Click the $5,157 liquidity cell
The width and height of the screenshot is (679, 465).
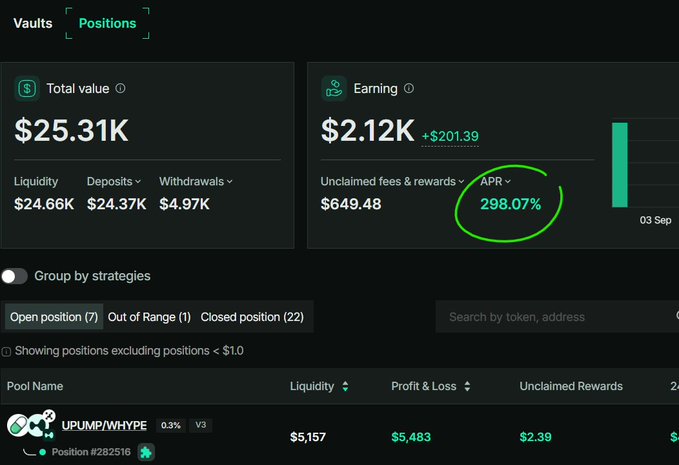(308, 437)
